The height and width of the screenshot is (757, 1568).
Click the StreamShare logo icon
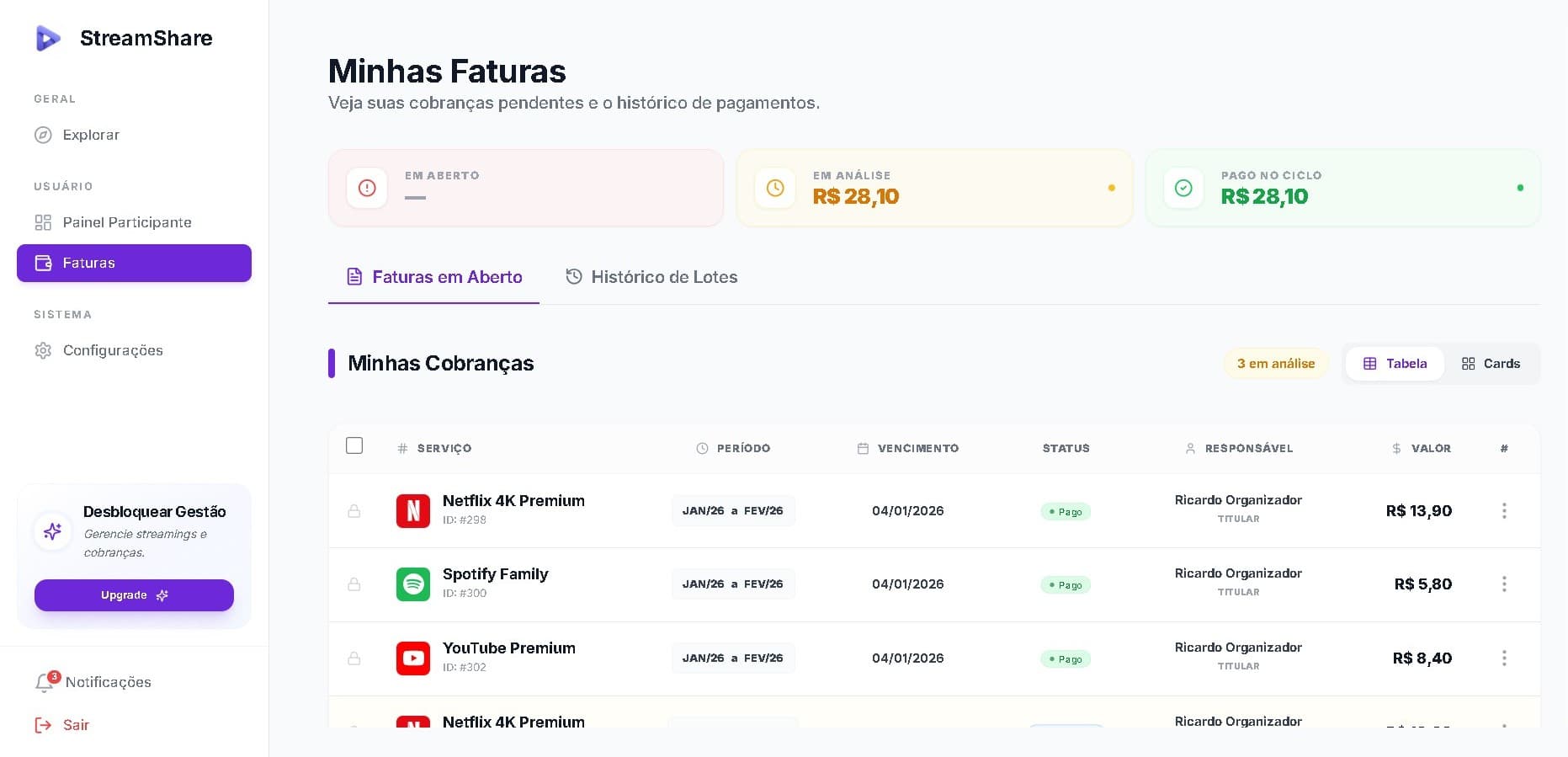49,38
